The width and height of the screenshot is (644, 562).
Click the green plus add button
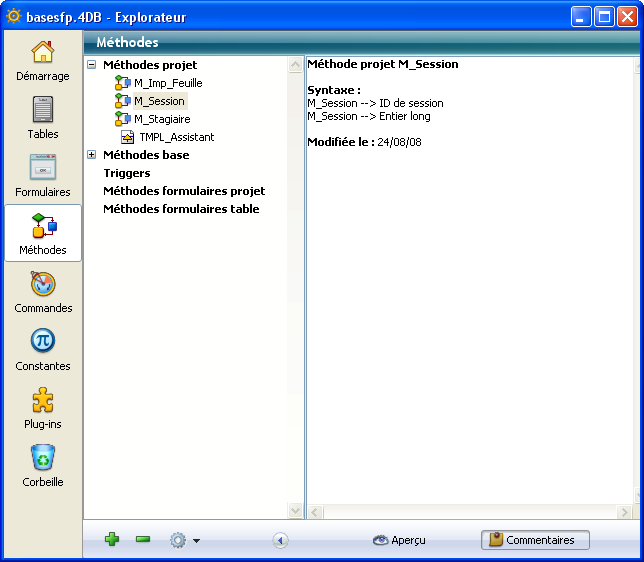point(112,540)
